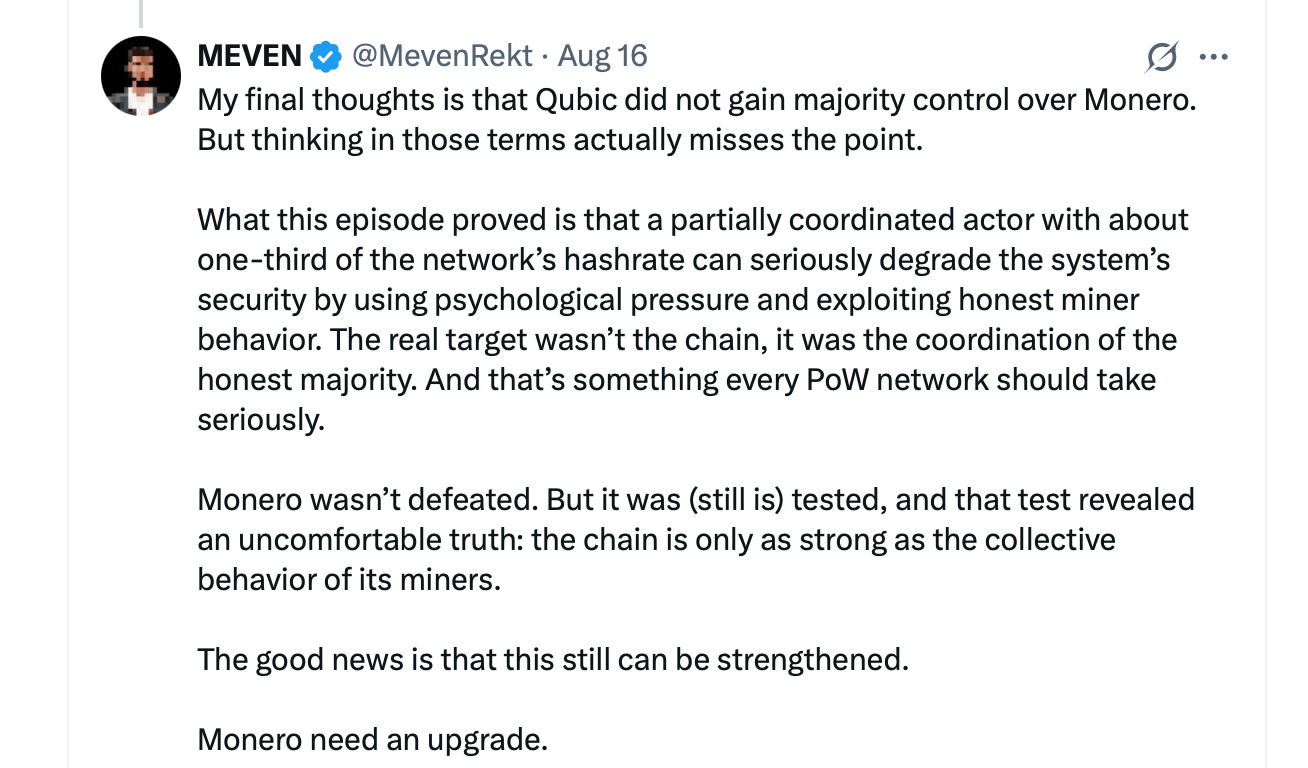Click the single-word line "seriously."

point(261,419)
